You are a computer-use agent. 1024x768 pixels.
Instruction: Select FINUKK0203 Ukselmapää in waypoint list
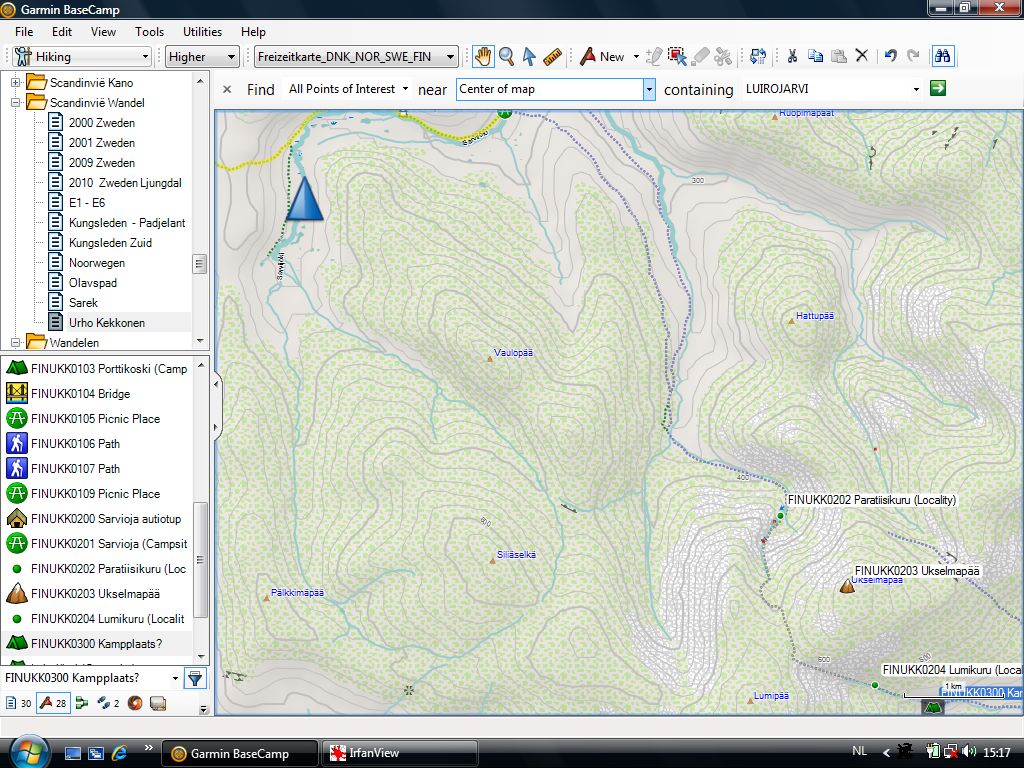tap(95, 594)
